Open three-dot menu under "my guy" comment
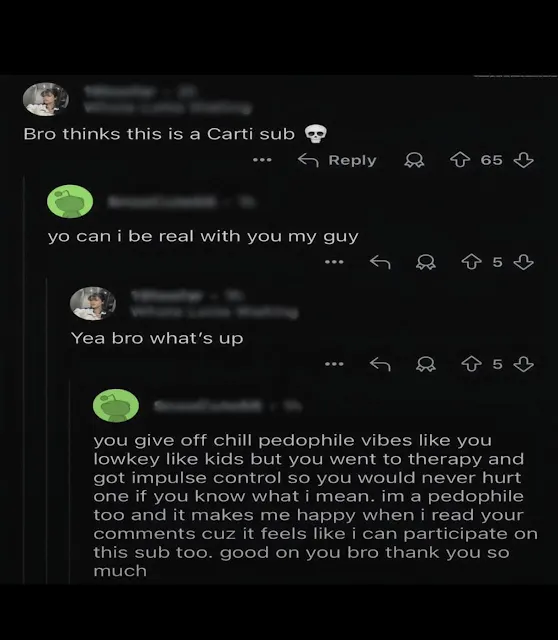The height and width of the screenshot is (640, 558). point(334,262)
